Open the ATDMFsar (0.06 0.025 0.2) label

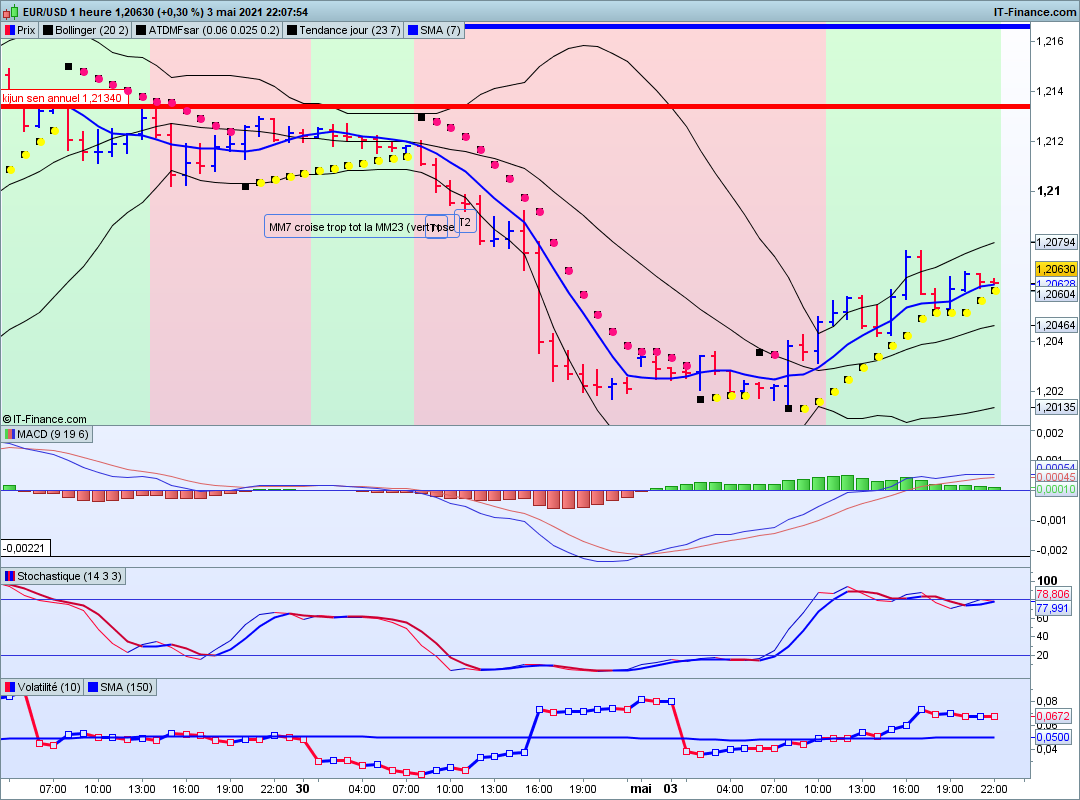(214, 30)
